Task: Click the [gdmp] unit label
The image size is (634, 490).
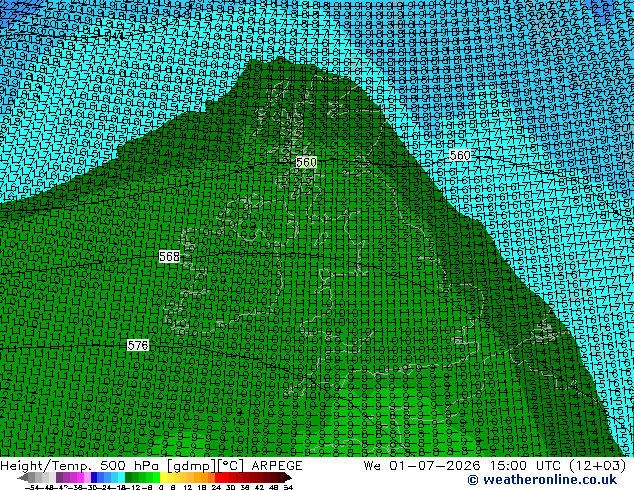Action: pos(192,466)
